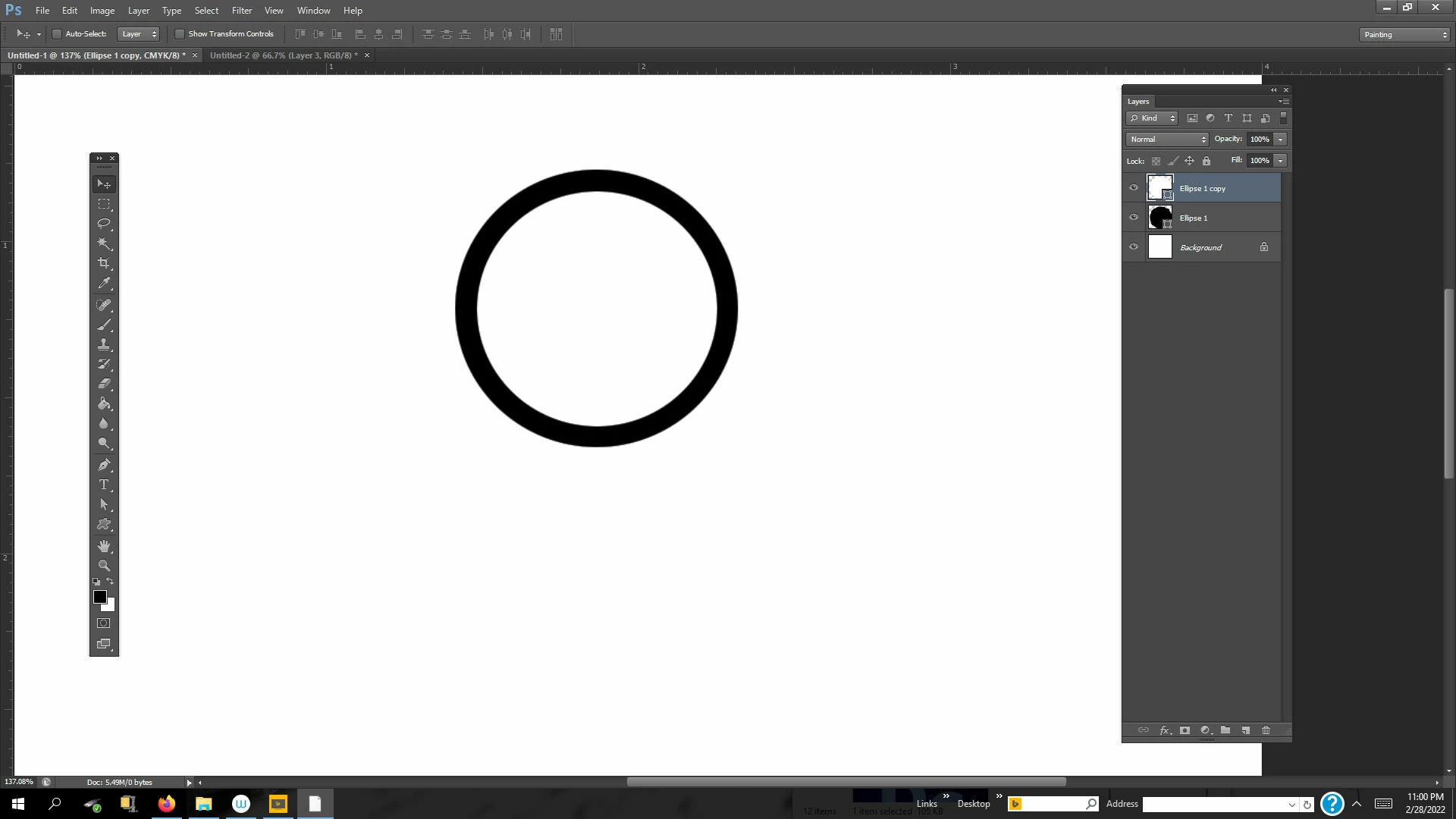Expand the Opacity slider arrow
Viewport: 1456px width, 819px height.
[x=1281, y=140]
